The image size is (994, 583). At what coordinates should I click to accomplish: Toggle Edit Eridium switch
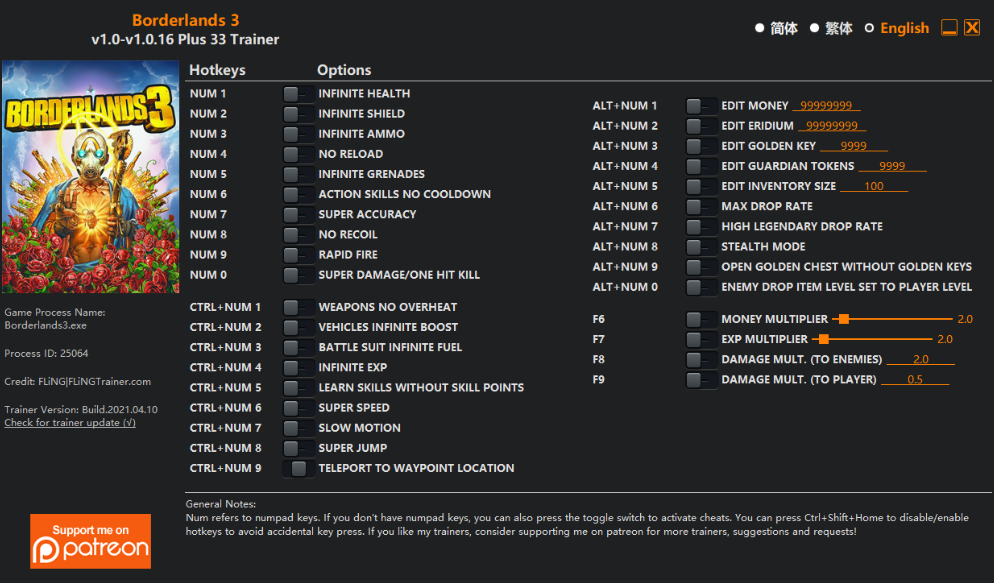[x=701, y=126]
